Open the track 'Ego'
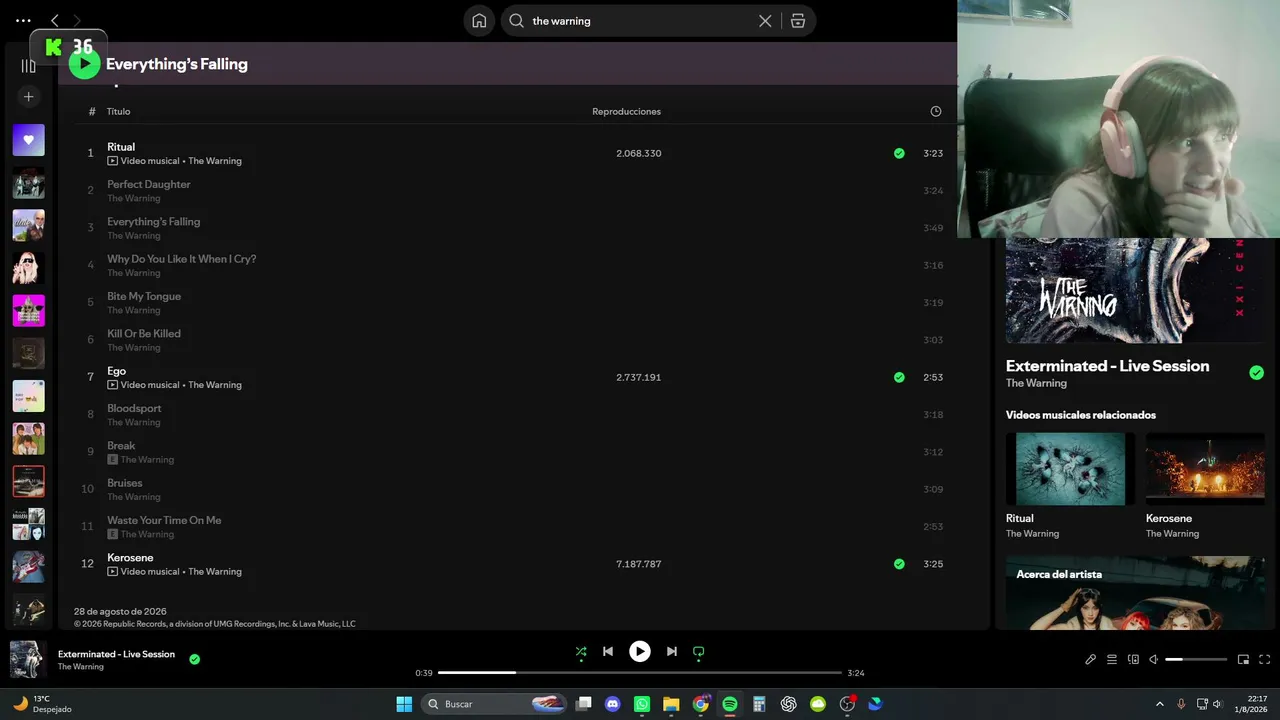Image resolution: width=1280 pixels, height=720 pixels. click(x=117, y=371)
